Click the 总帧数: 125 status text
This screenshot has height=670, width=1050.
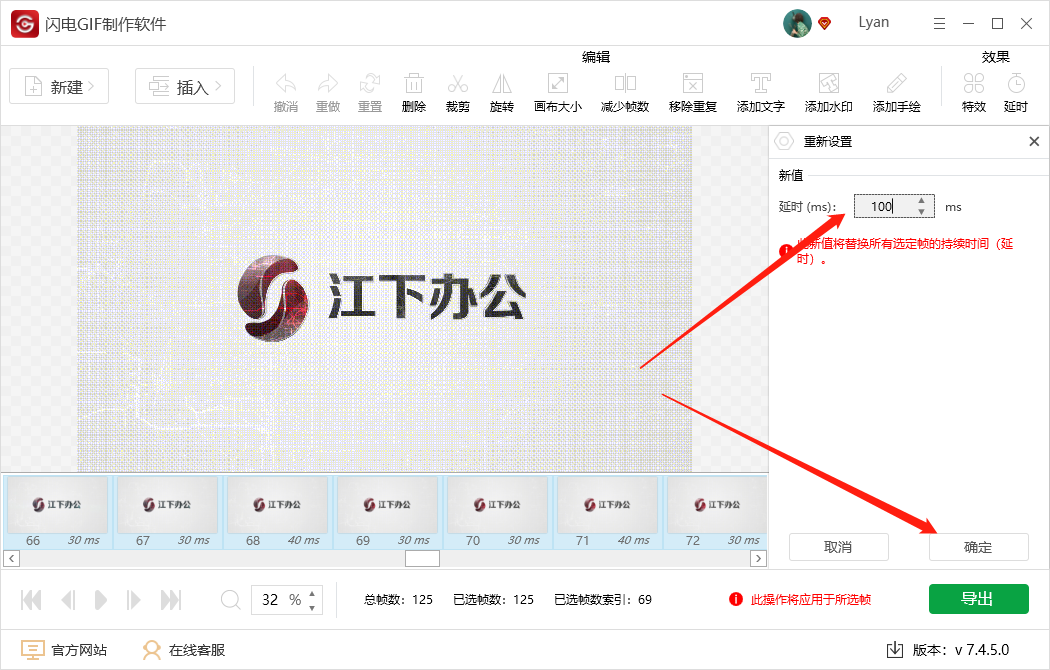point(398,600)
